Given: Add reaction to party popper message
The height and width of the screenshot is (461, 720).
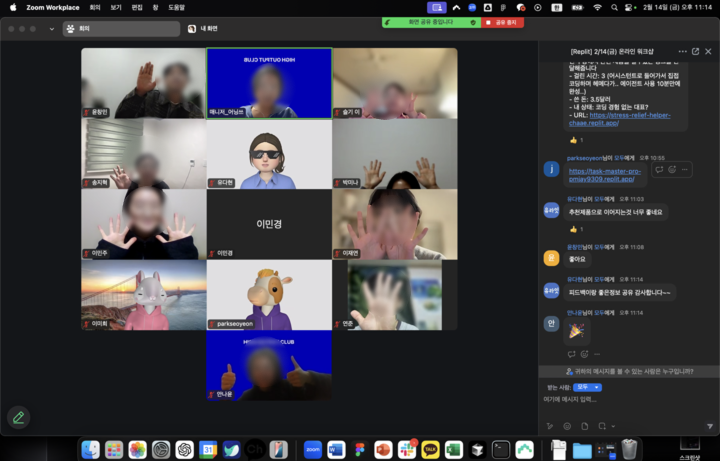Looking at the screenshot, I should coord(584,354).
